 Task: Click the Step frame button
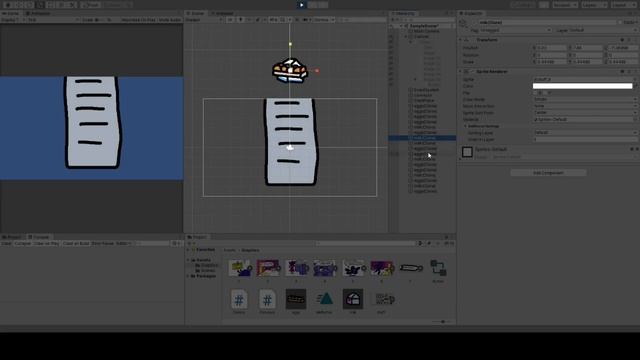(323, 5)
